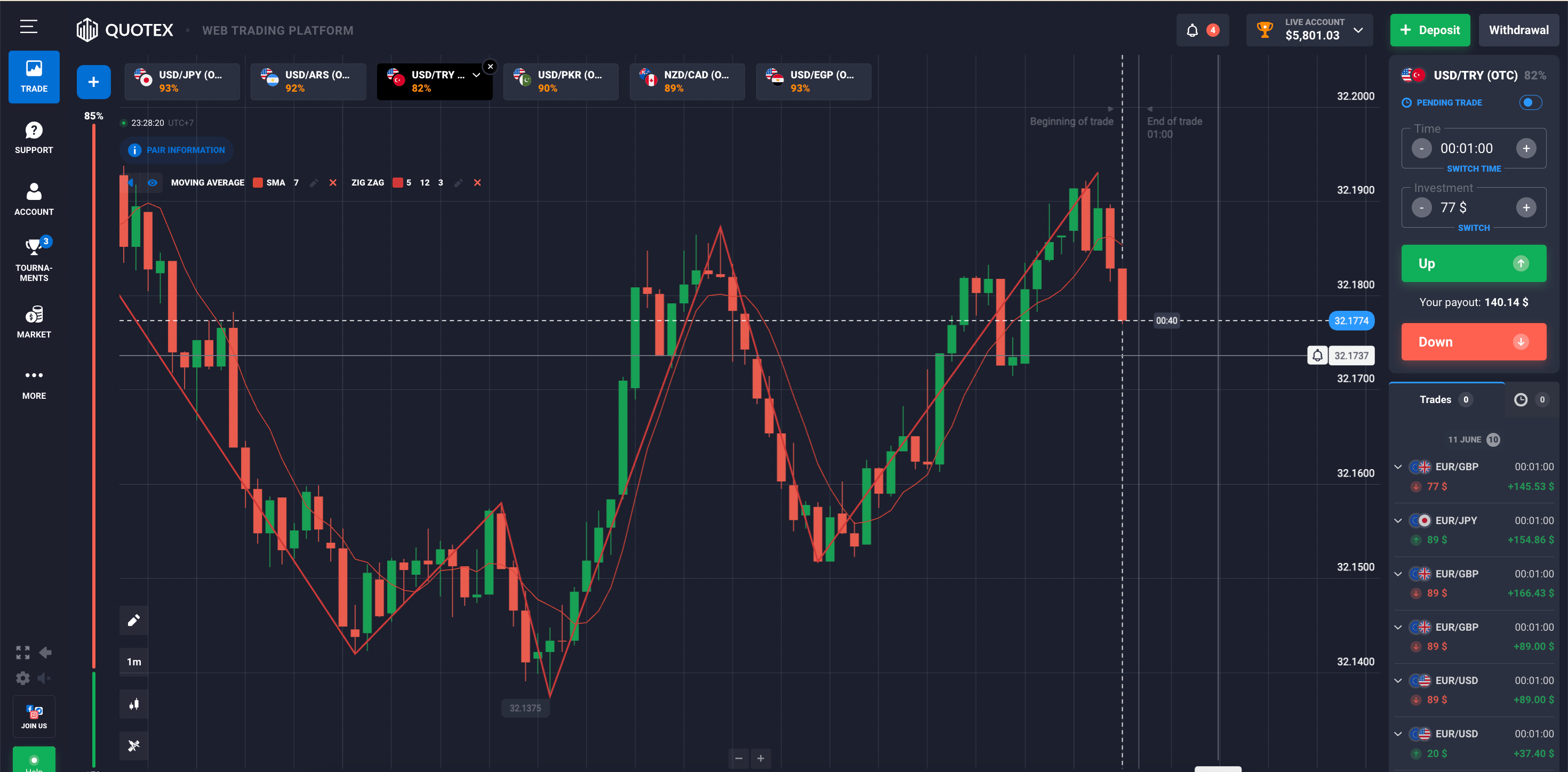Open pending trades clock tab
Screen dimensions: 1568x772
click(x=1531, y=400)
